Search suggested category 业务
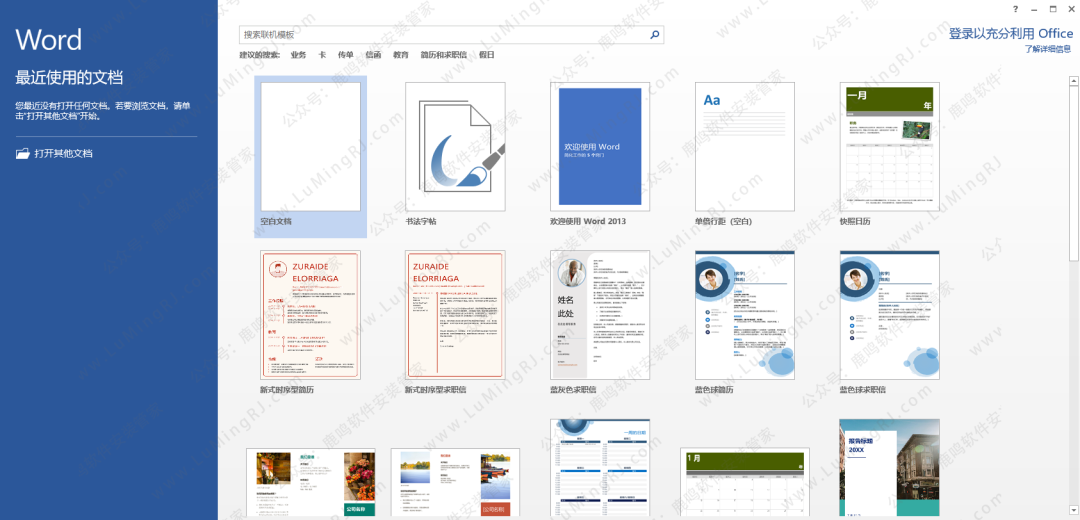This screenshot has height=520, width=1080. (298, 55)
